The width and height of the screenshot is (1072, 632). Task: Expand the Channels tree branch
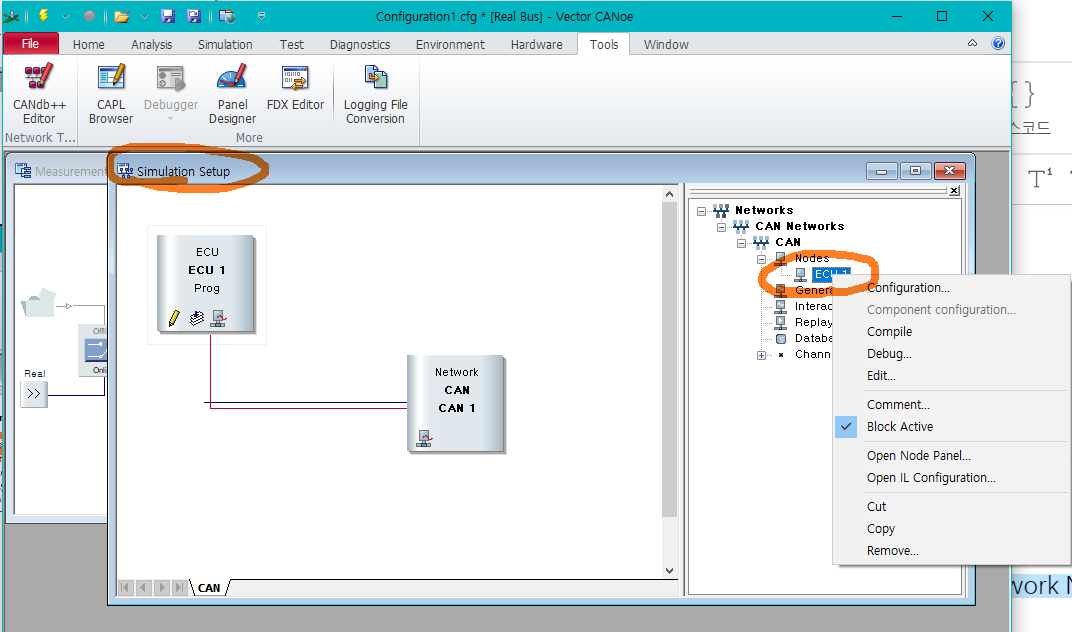761,355
